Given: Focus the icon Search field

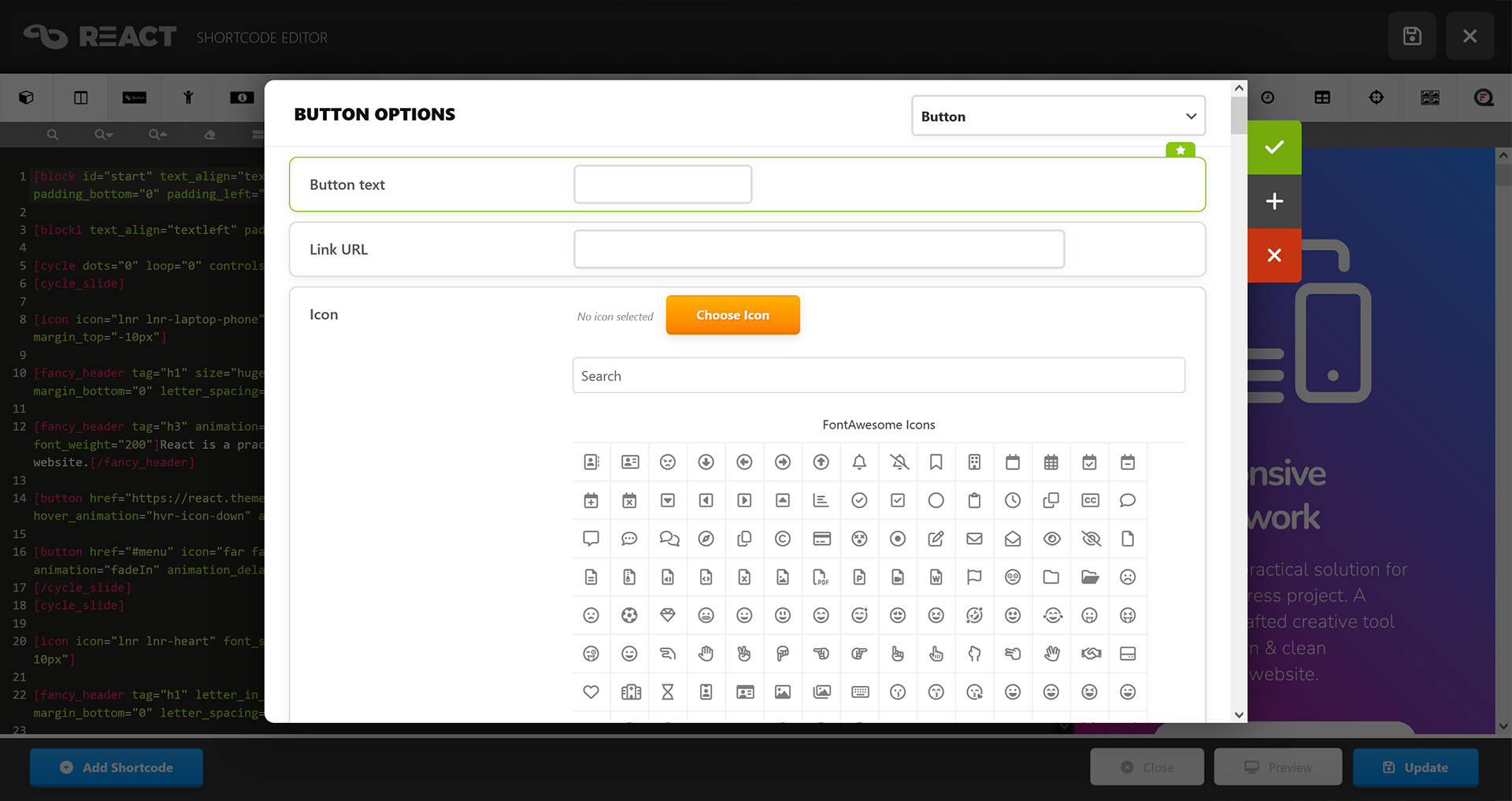Looking at the screenshot, I should click(878, 376).
